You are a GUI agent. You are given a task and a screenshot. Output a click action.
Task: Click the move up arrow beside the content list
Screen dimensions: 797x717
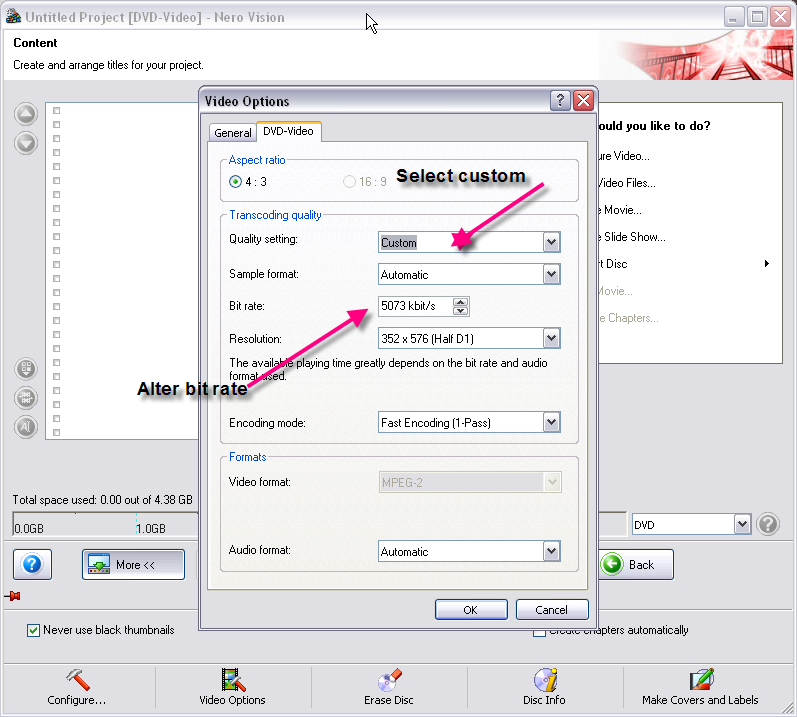click(x=26, y=114)
